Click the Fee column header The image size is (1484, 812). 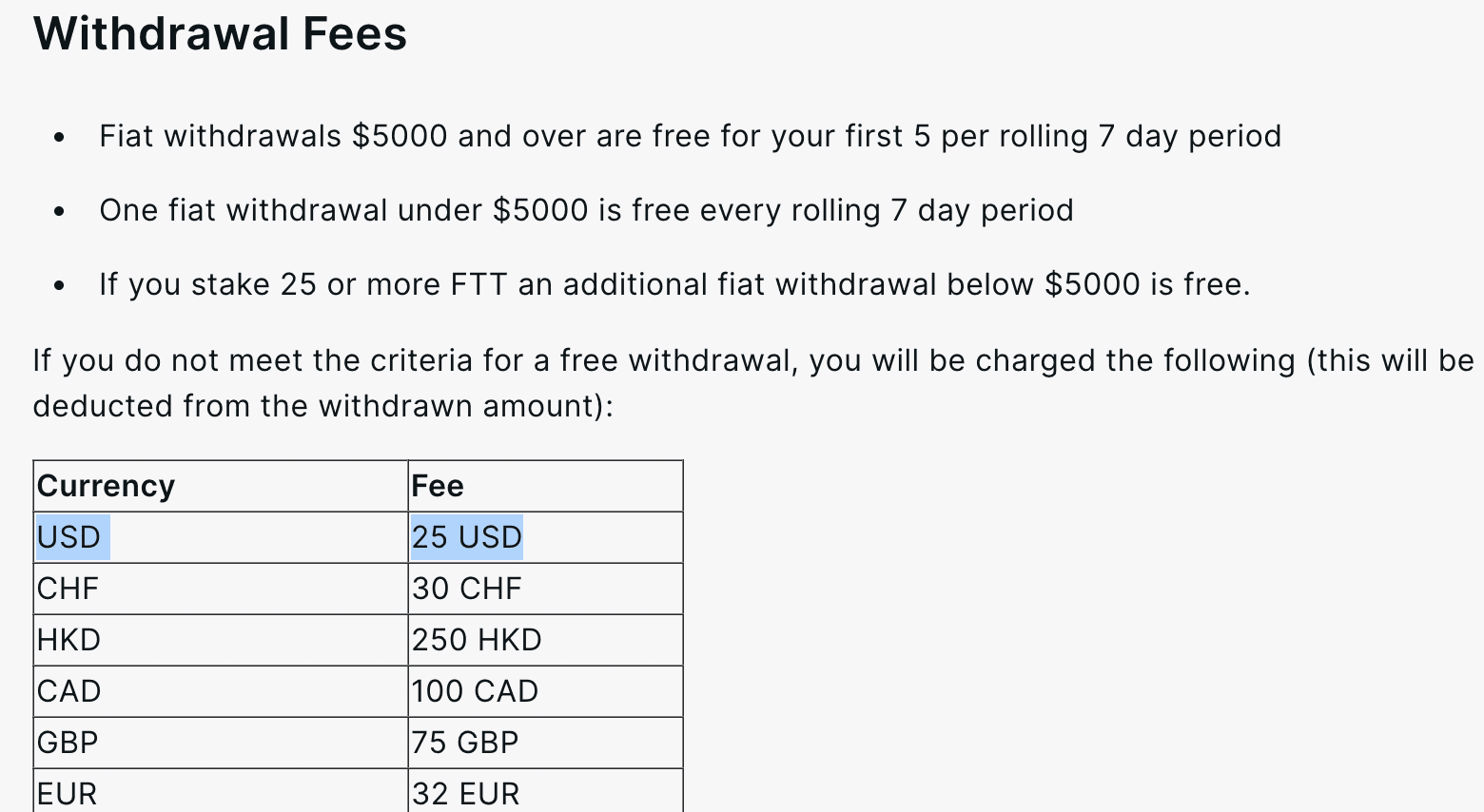pyautogui.click(x=546, y=486)
